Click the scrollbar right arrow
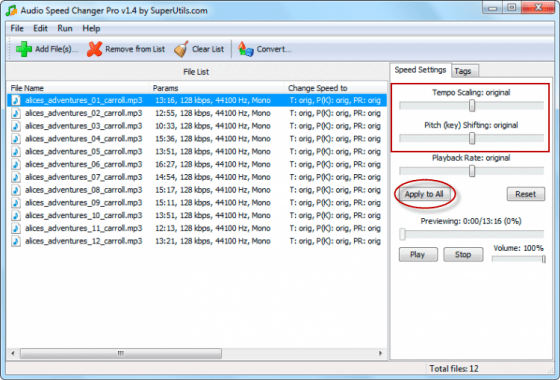Viewport: 560px width, 380px height. click(x=380, y=354)
